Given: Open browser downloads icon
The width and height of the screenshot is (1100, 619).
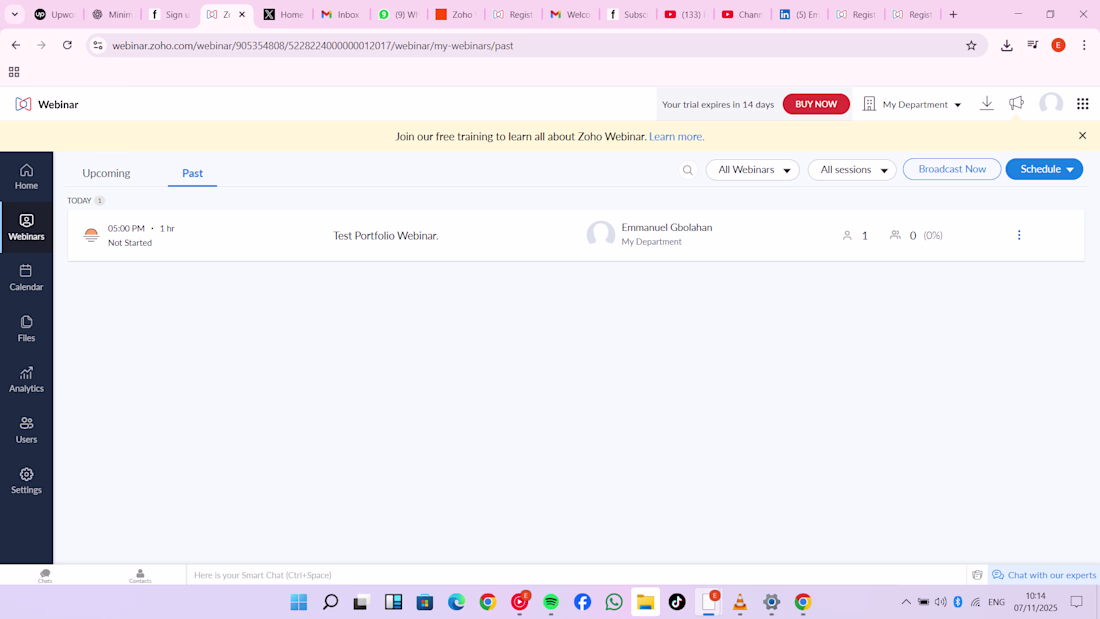Looking at the screenshot, I should (x=1007, y=46).
